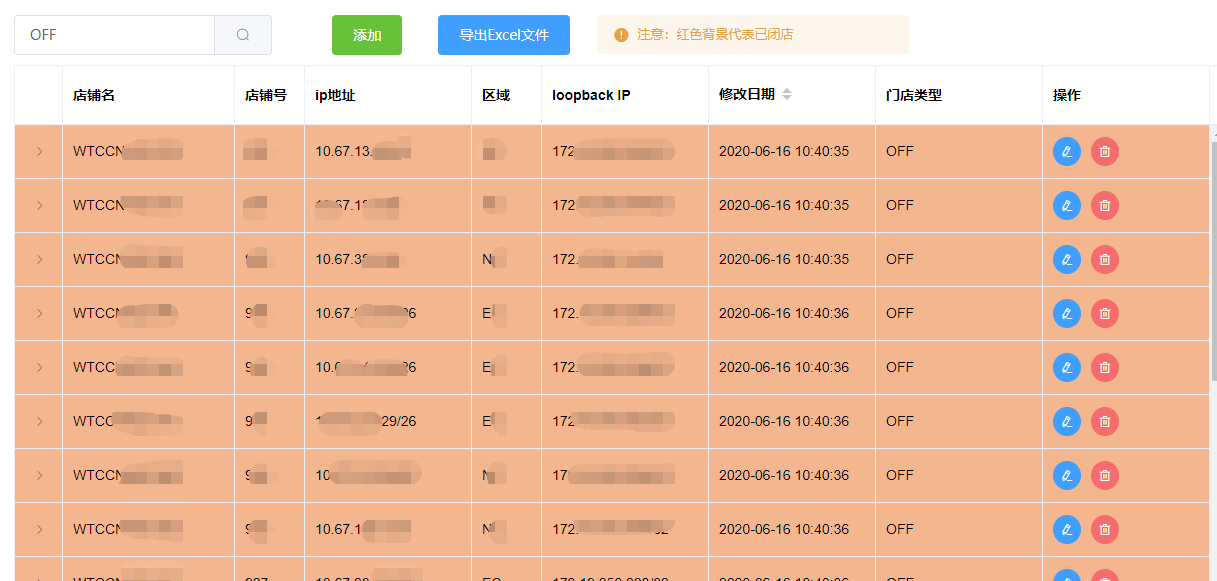Click the pencil edit icon on the second row
This screenshot has width=1217, height=581.
(1067, 205)
